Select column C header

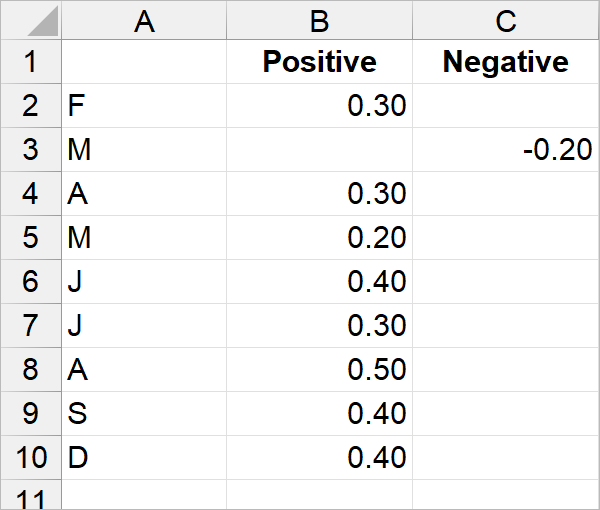pos(505,20)
